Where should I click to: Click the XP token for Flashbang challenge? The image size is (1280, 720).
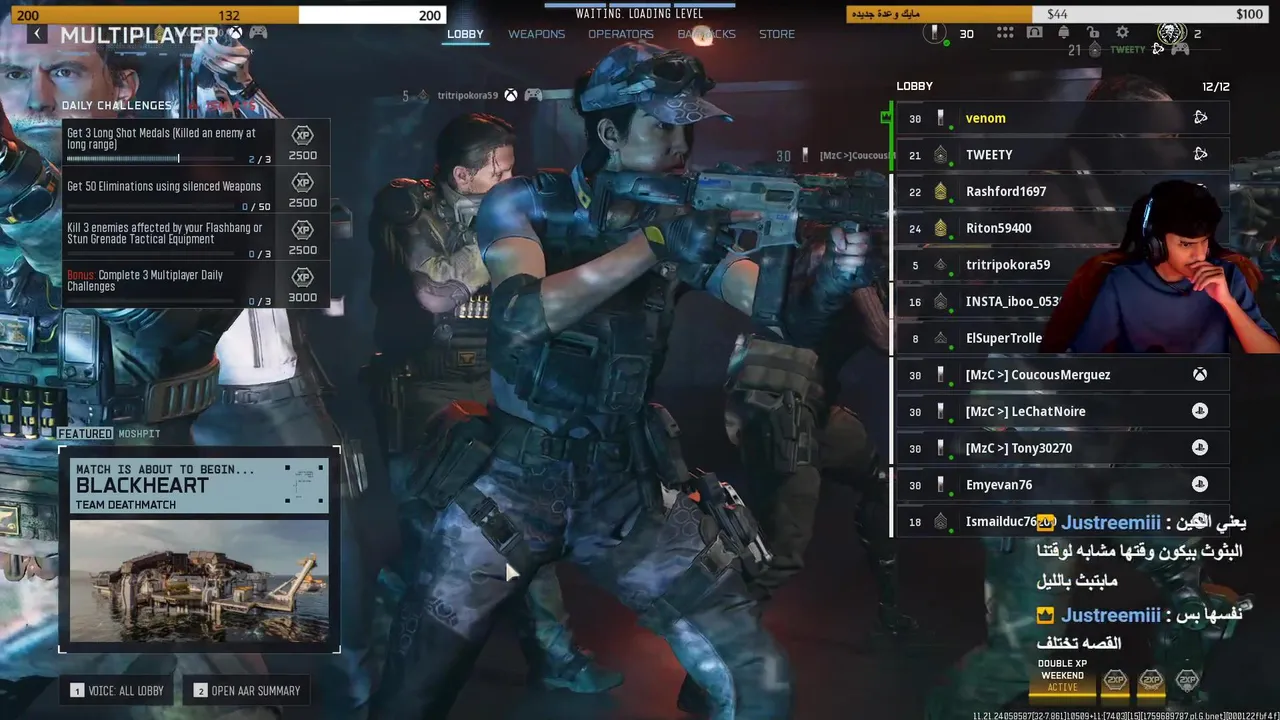point(302,230)
